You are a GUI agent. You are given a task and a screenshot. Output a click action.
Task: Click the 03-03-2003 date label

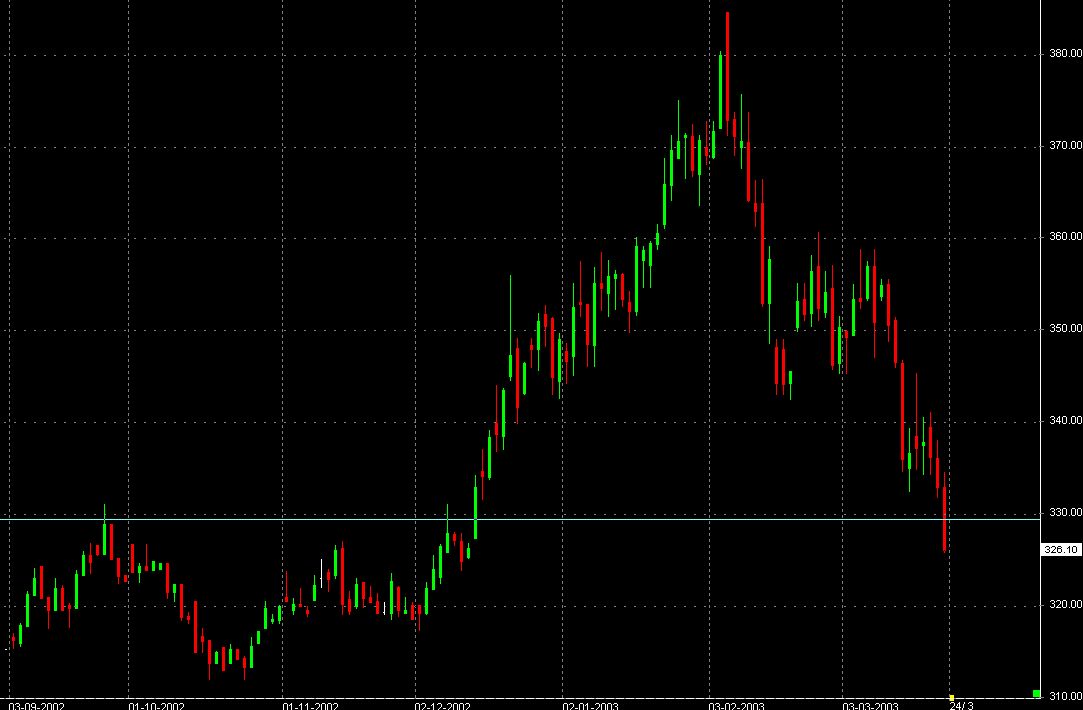tap(870, 706)
